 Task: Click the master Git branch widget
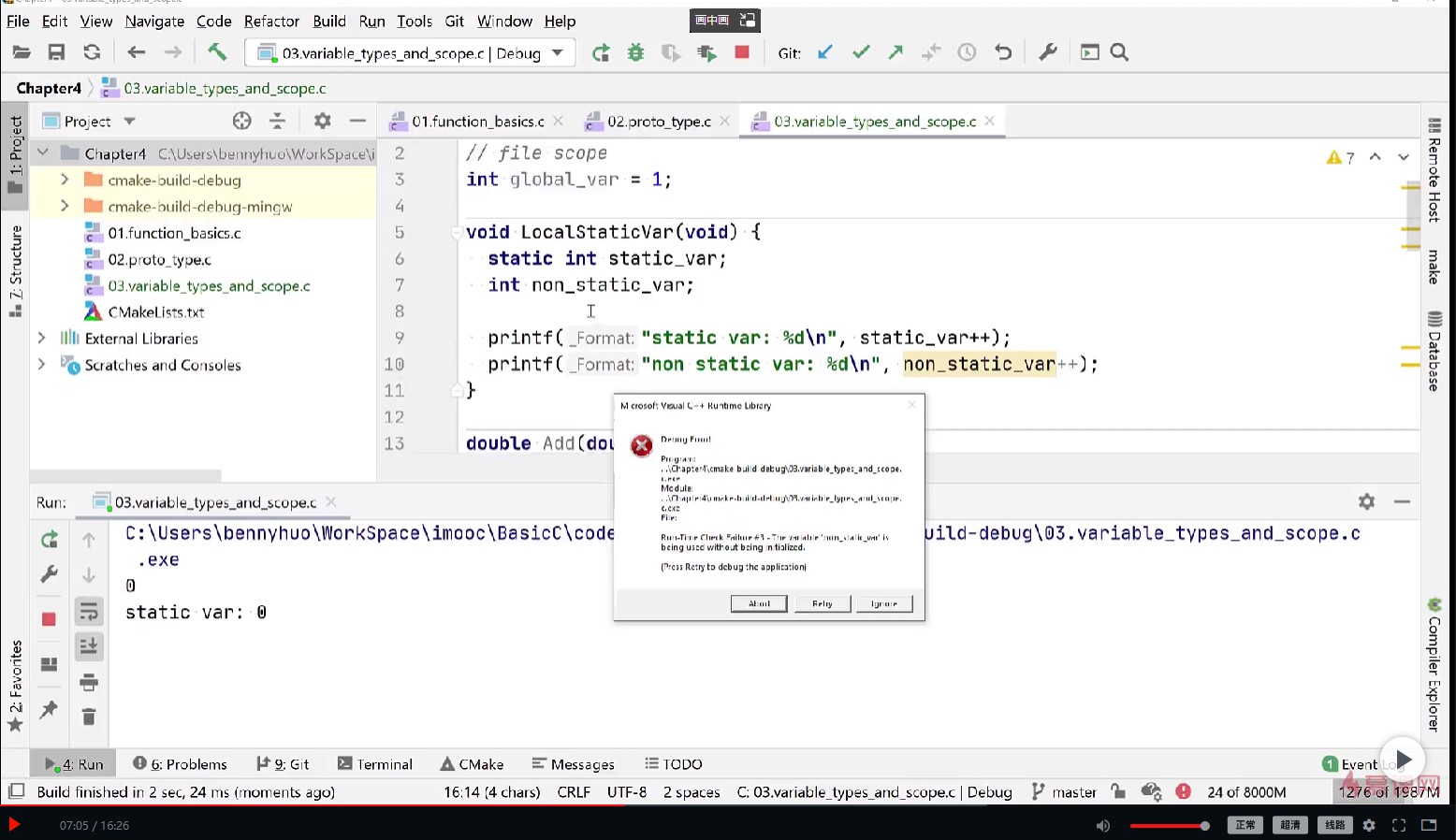point(1064,792)
